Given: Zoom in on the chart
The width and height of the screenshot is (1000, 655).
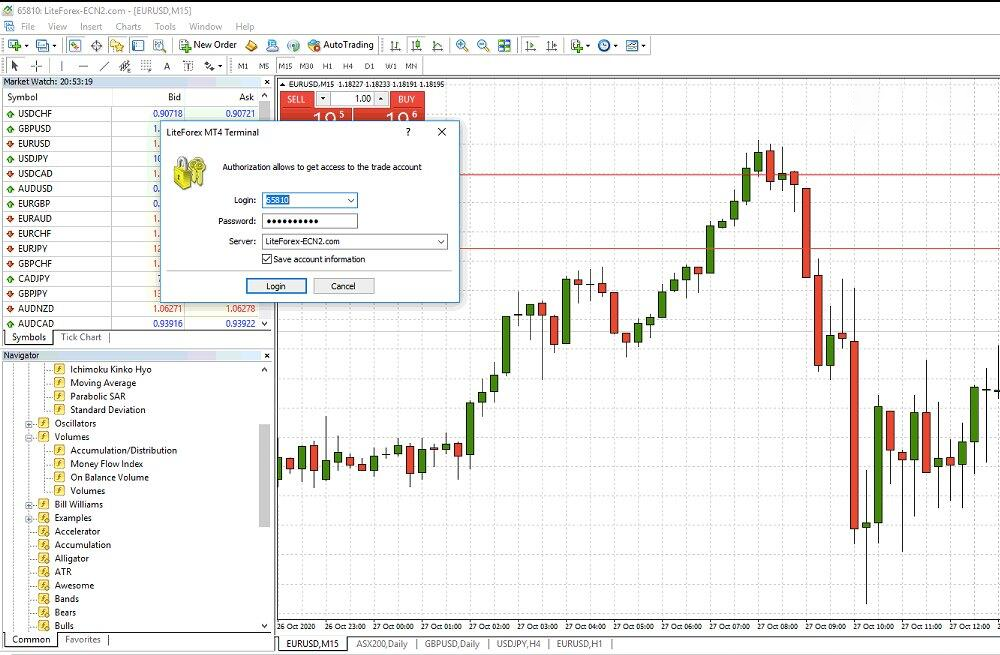Looking at the screenshot, I should pos(461,45).
